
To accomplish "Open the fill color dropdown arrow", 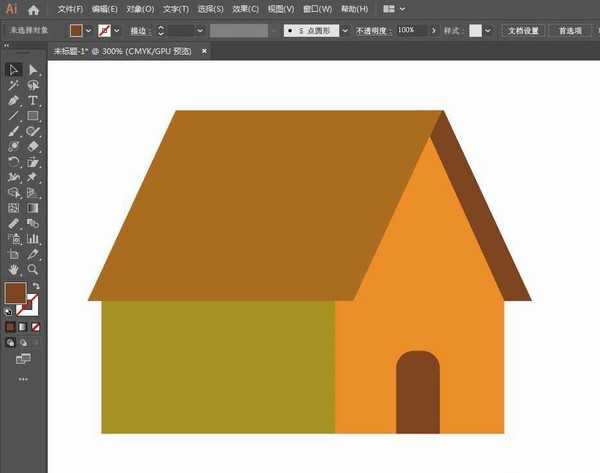I will point(88,31).
